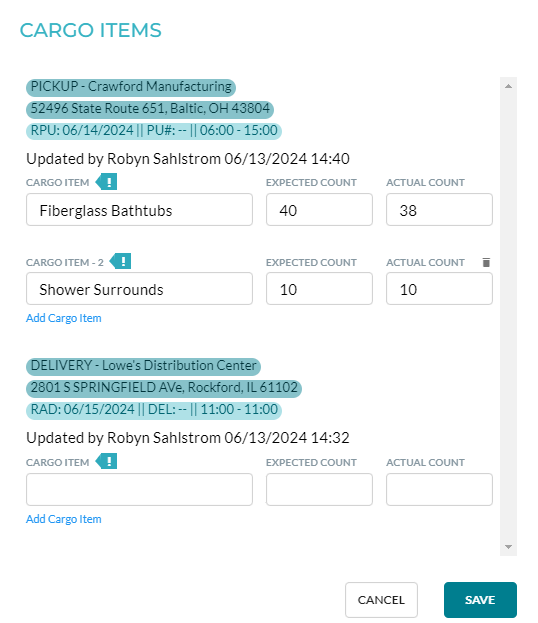
Task: Delete Shower Surrounds row with trash icon
Action: point(486,262)
